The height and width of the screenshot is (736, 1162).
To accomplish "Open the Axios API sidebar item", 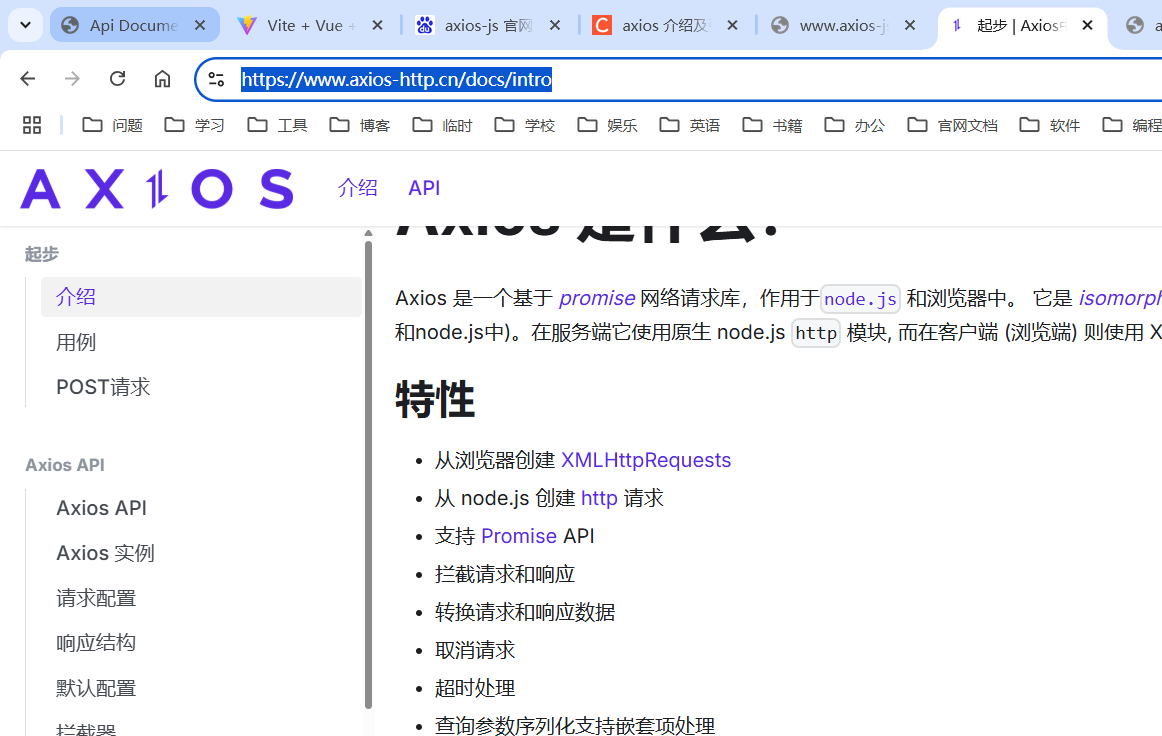I will (x=102, y=508).
